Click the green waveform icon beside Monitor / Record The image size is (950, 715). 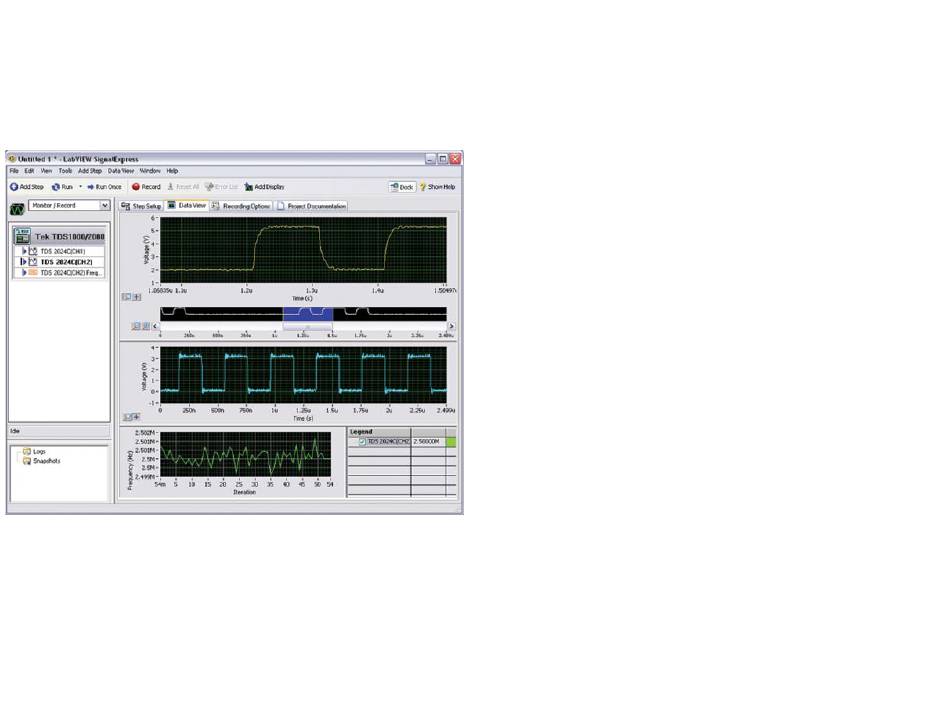click(x=17, y=209)
